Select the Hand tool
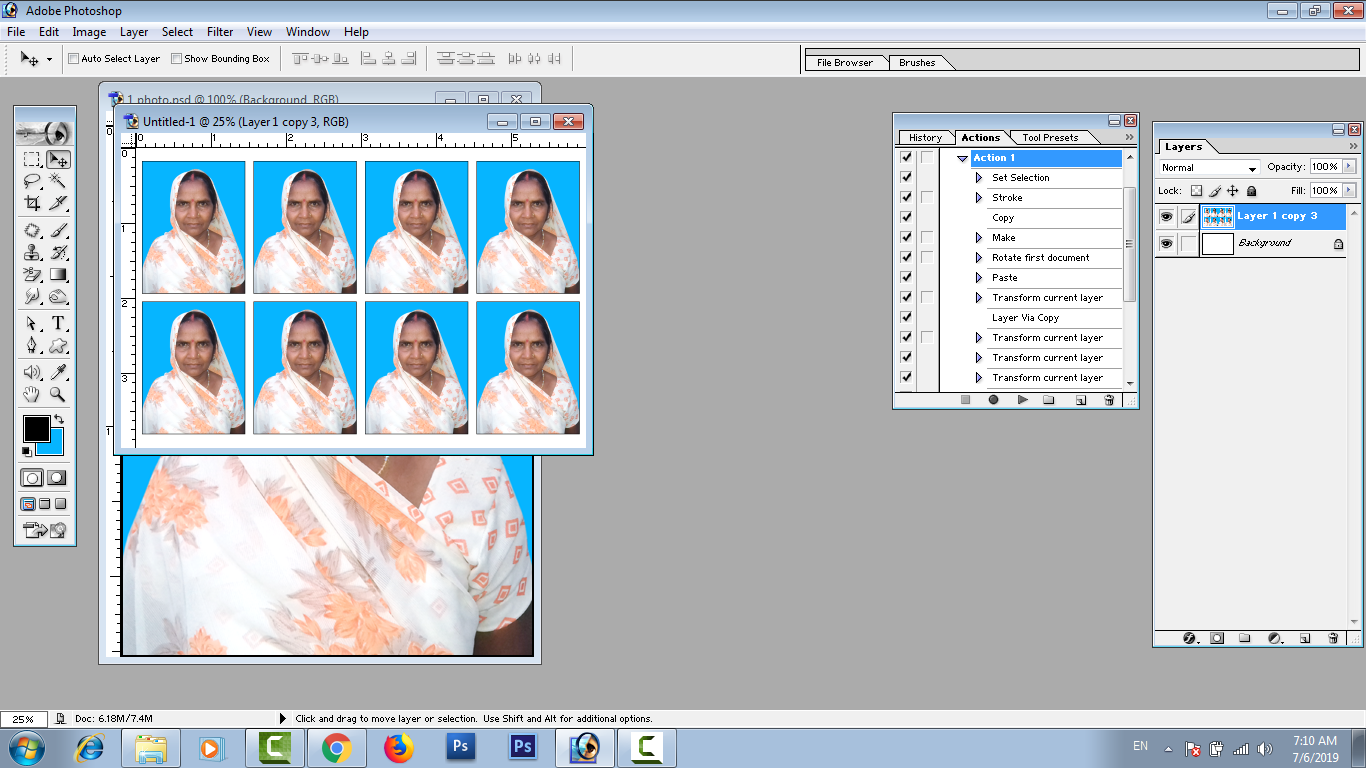The image size is (1366, 768). [32, 394]
